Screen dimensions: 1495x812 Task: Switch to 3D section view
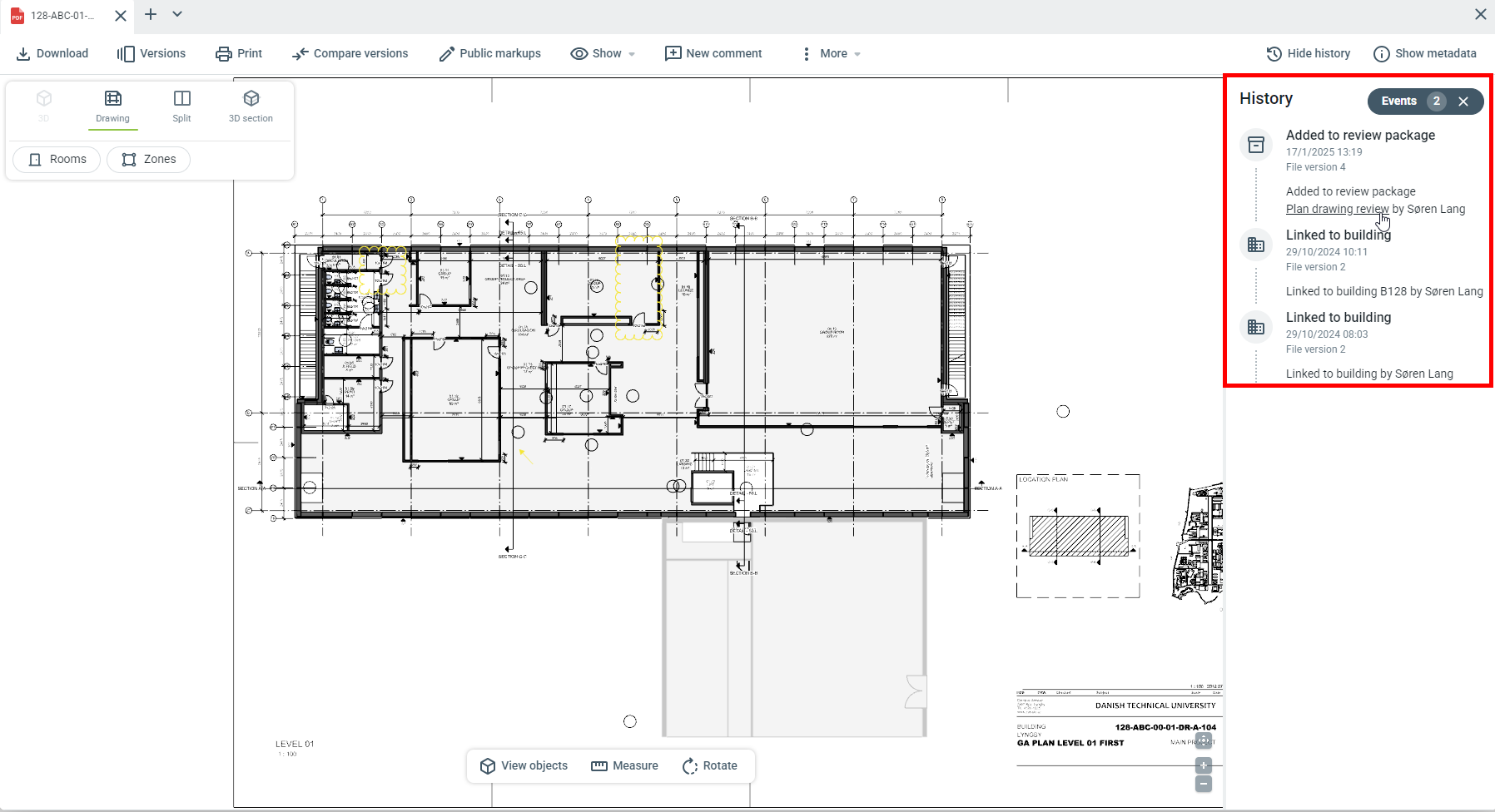pos(251,106)
